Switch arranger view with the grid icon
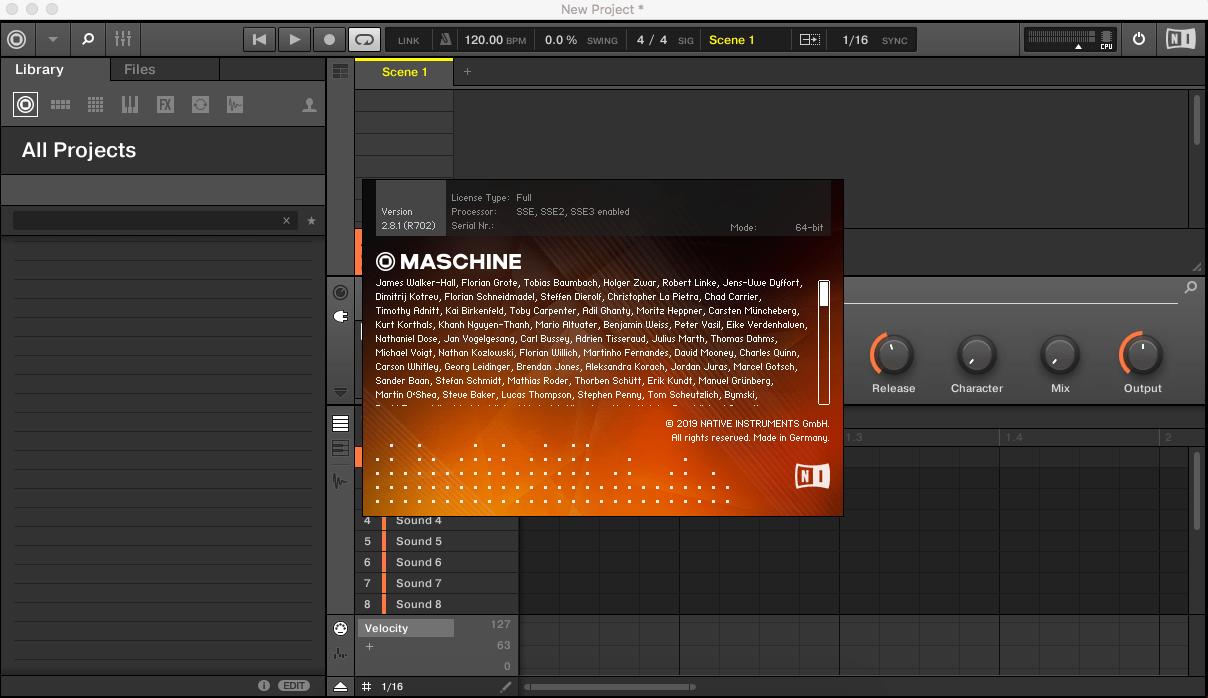 pyautogui.click(x=341, y=71)
